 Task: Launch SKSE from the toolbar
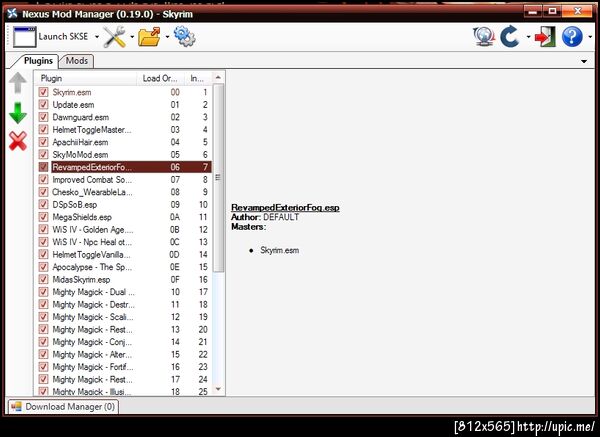(x=50, y=37)
